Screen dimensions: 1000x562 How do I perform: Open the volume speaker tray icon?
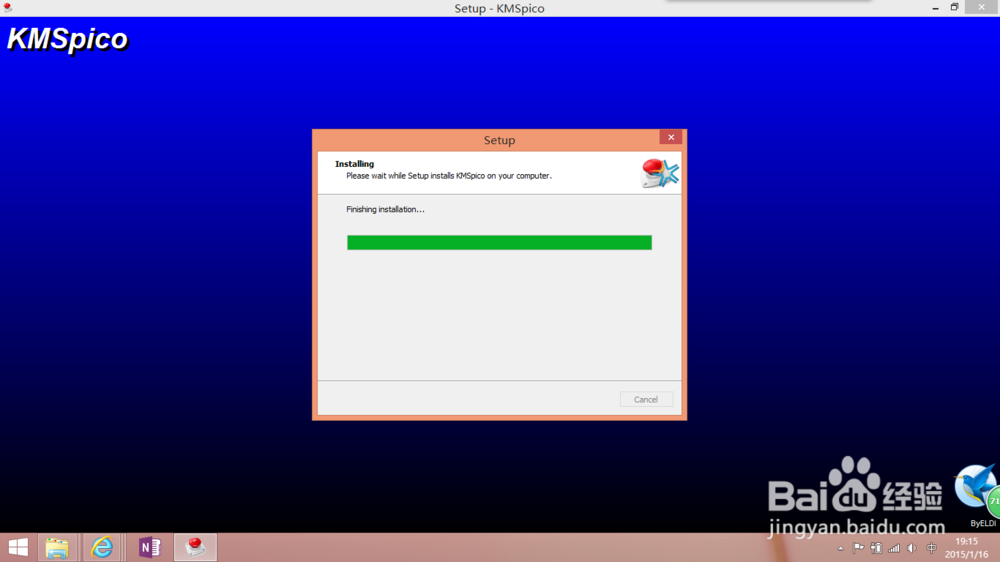912,548
